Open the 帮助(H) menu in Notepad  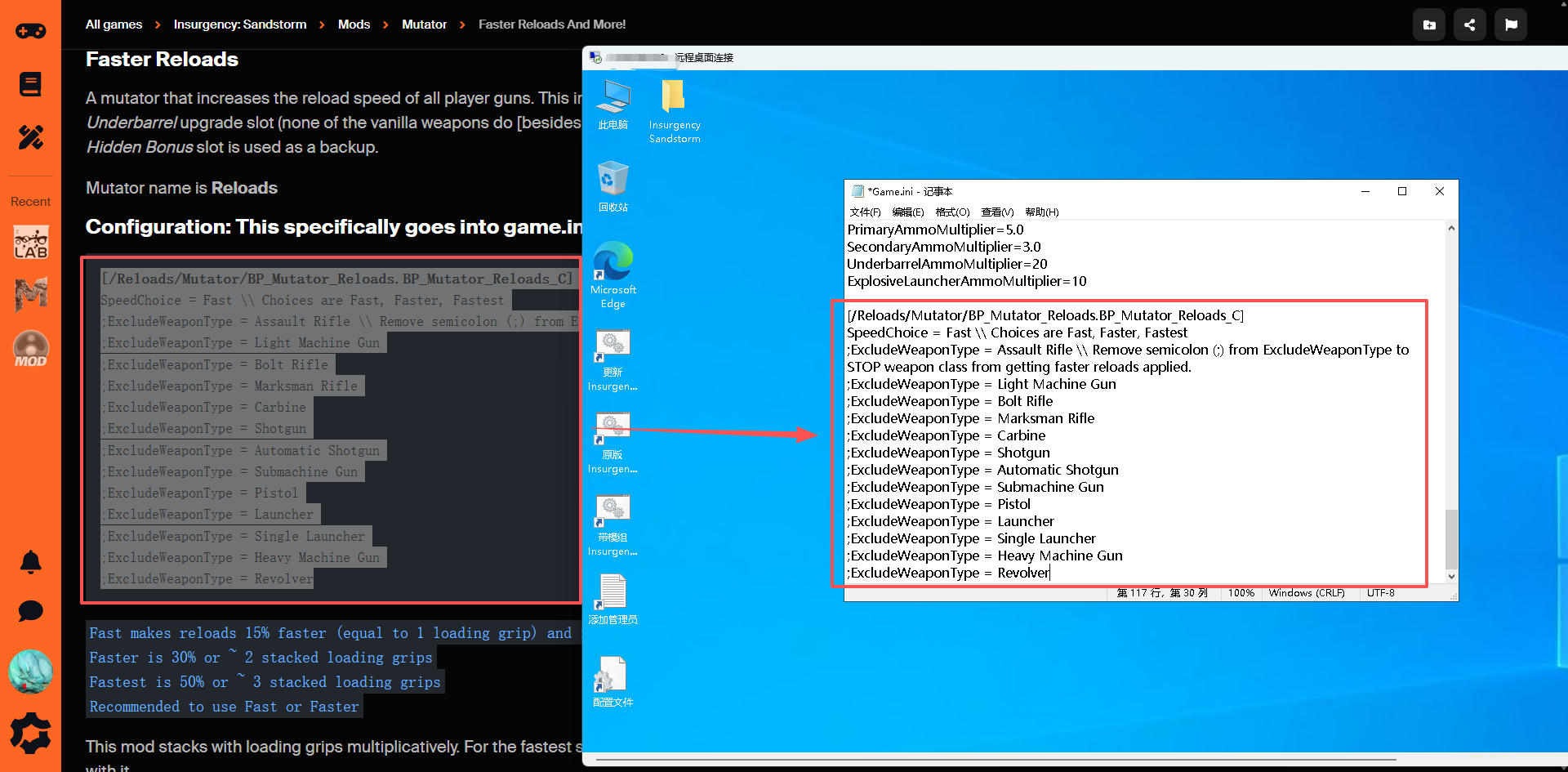tap(1042, 212)
